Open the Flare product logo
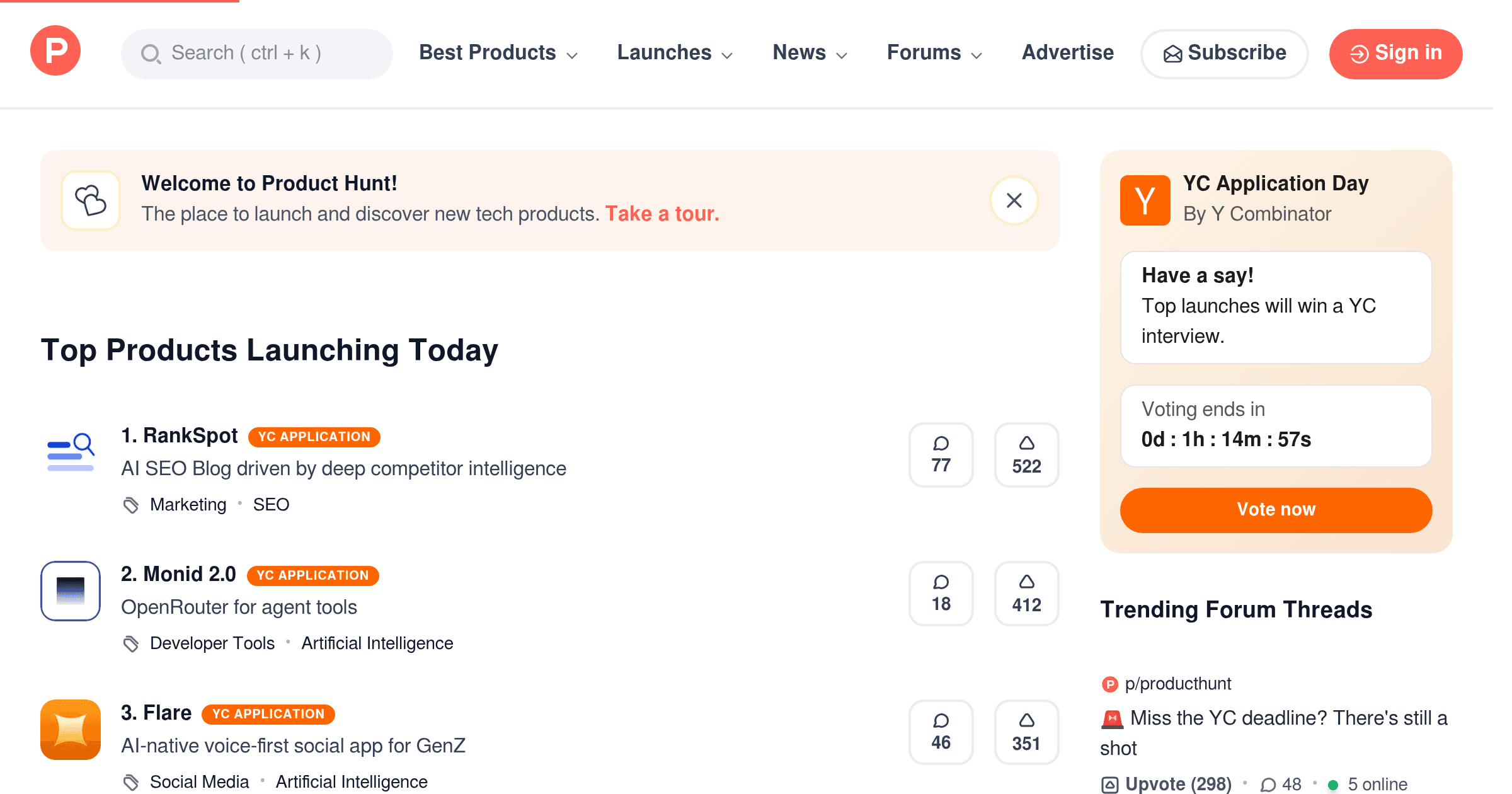The image size is (1512, 794). coord(71,730)
